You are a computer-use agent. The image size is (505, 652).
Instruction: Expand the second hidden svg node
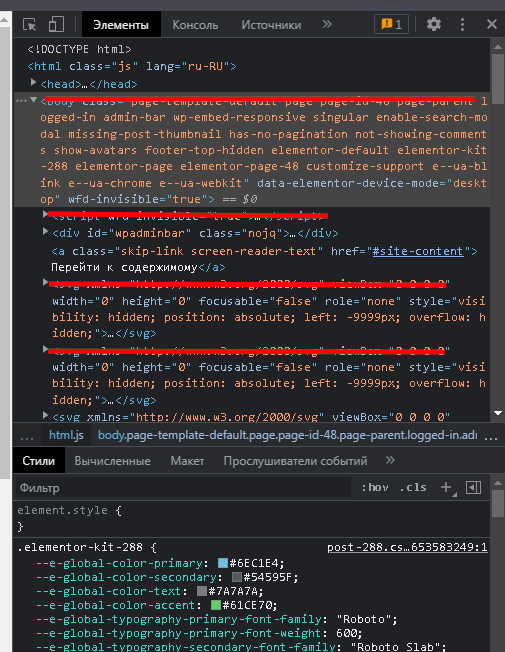pyautogui.click(x=45, y=349)
